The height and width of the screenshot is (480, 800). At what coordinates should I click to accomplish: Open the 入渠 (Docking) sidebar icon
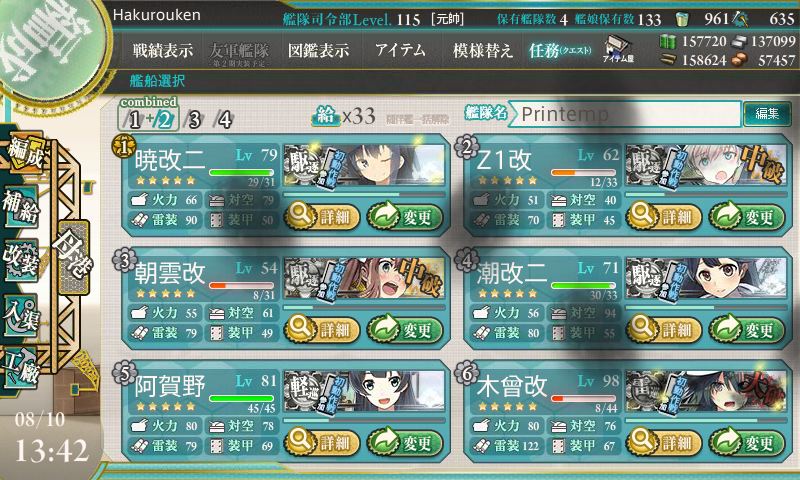point(20,315)
